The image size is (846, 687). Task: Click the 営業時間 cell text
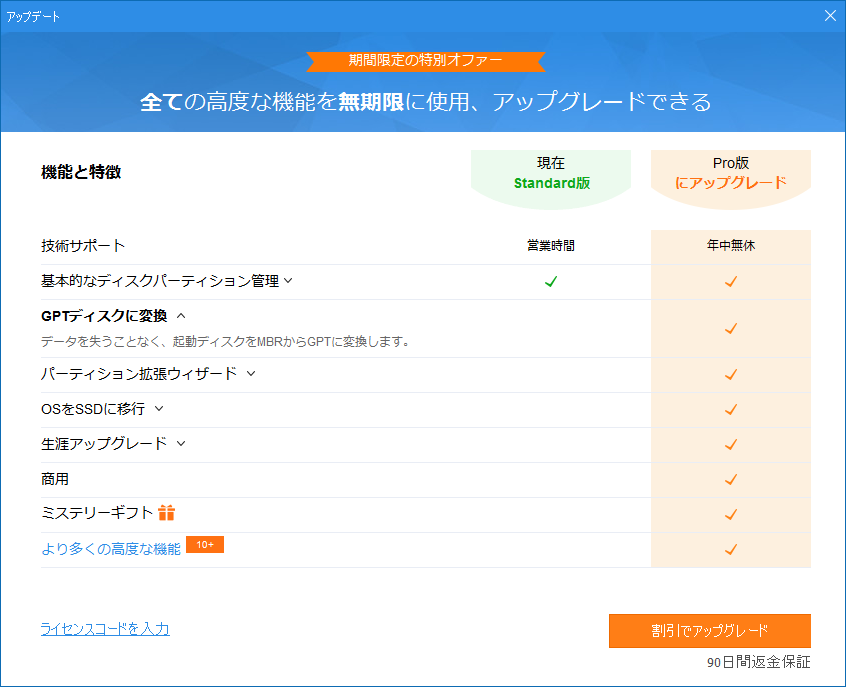[x=551, y=246]
